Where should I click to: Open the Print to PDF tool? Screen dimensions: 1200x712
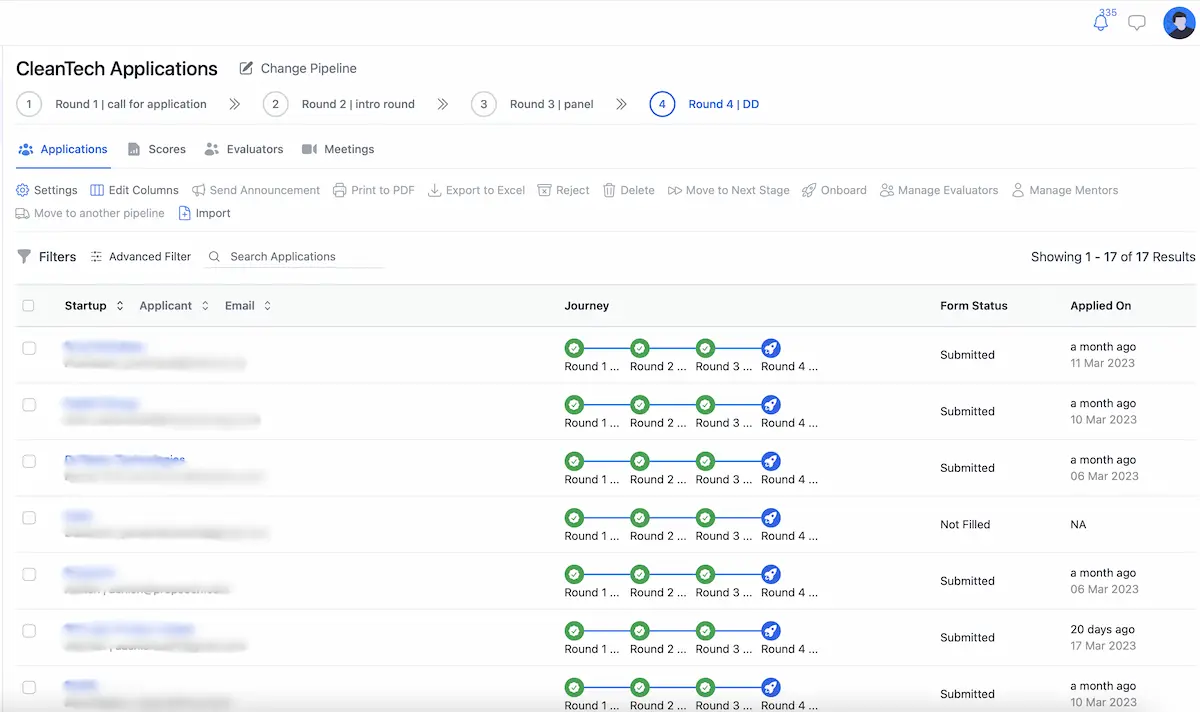(x=373, y=190)
